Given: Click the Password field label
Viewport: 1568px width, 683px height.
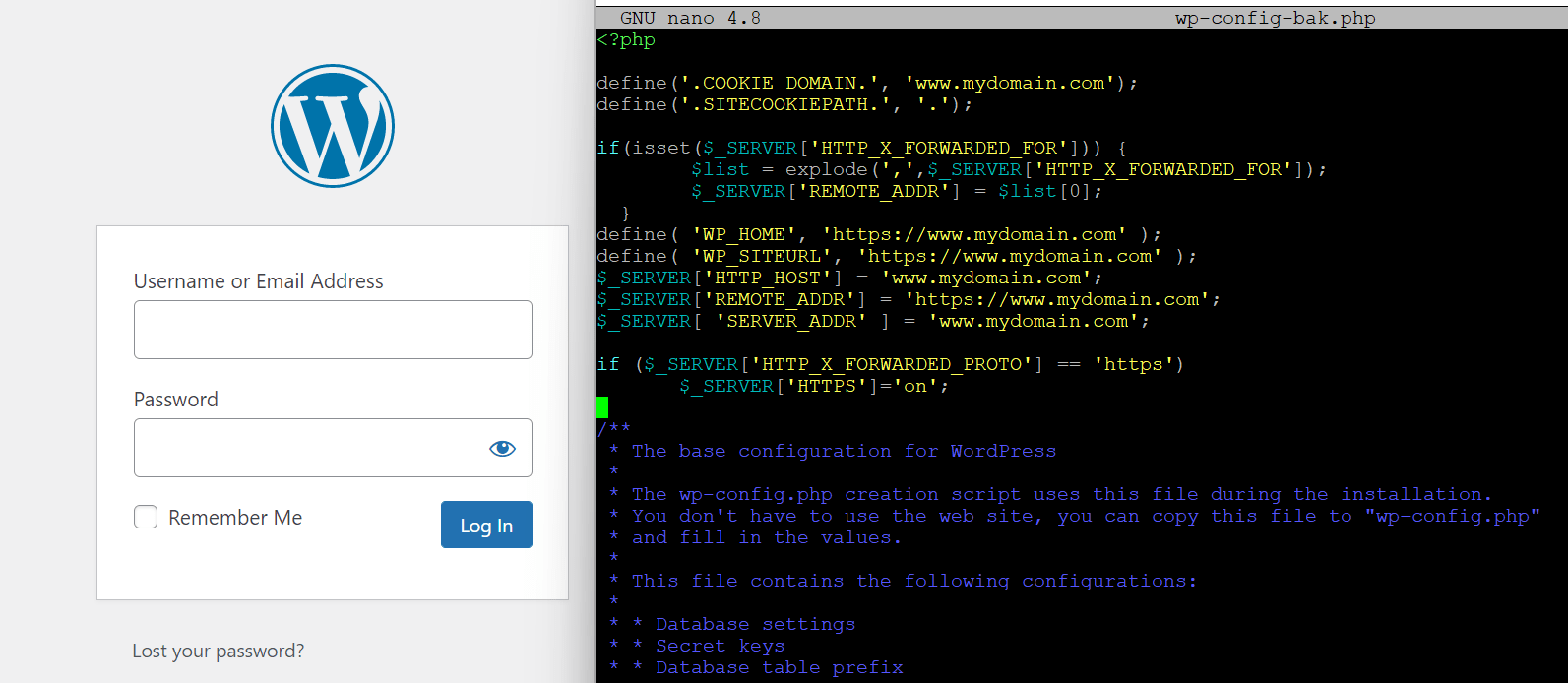Looking at the screenshot, I should coord(176,400).
